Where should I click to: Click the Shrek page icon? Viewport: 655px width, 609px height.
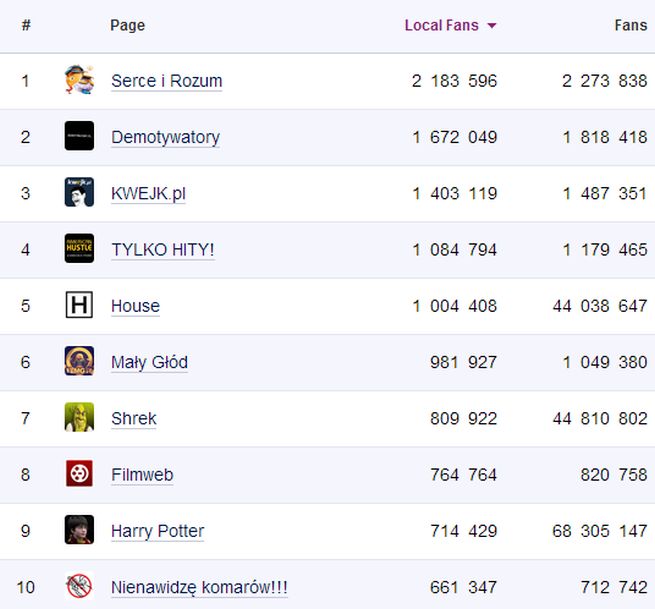pos(79,417)
